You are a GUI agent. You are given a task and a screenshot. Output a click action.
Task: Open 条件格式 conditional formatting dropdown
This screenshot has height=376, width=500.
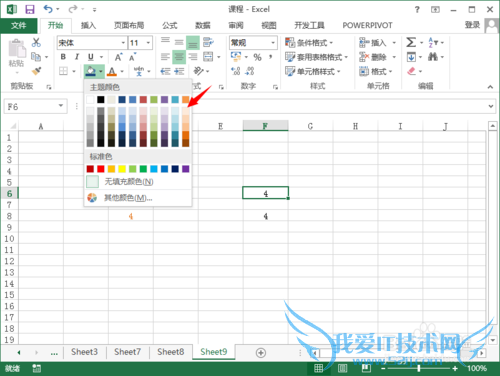coord(309,43)
